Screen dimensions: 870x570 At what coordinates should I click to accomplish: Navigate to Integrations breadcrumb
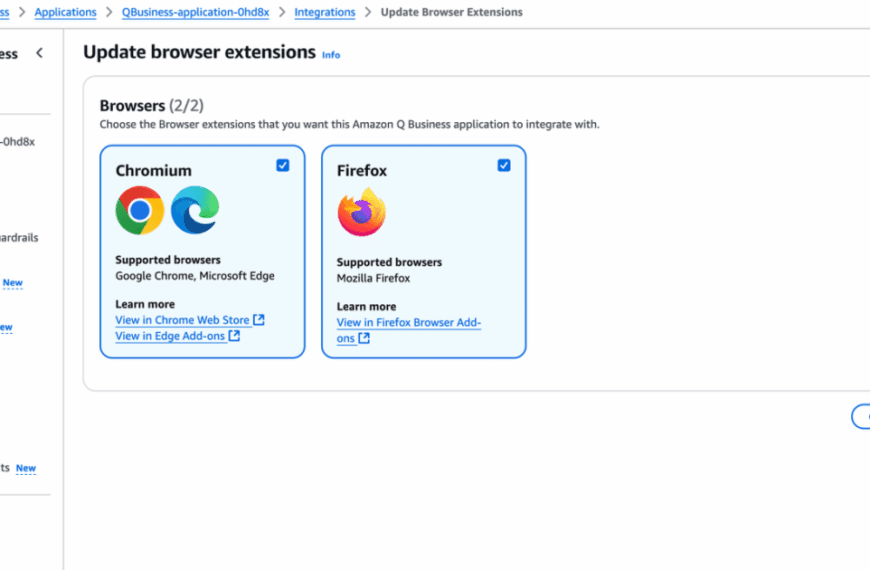coord(325,12)
